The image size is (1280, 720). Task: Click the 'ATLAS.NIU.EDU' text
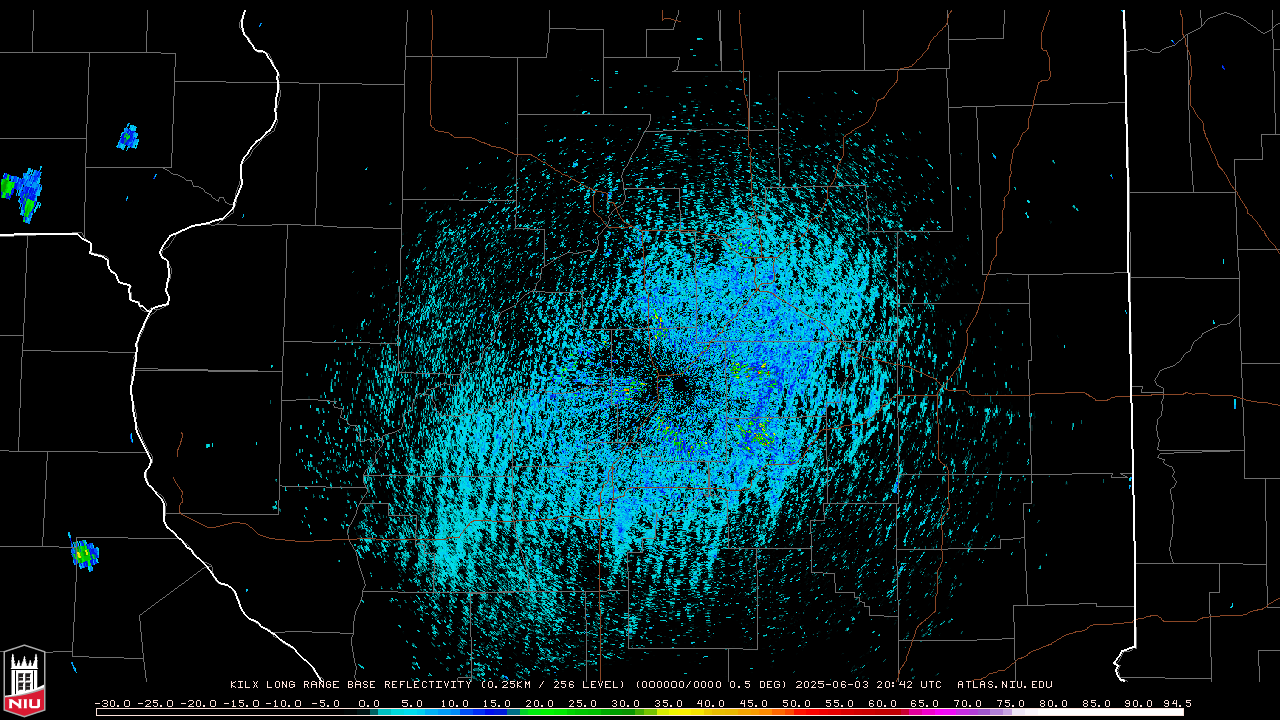point(1005,685)
